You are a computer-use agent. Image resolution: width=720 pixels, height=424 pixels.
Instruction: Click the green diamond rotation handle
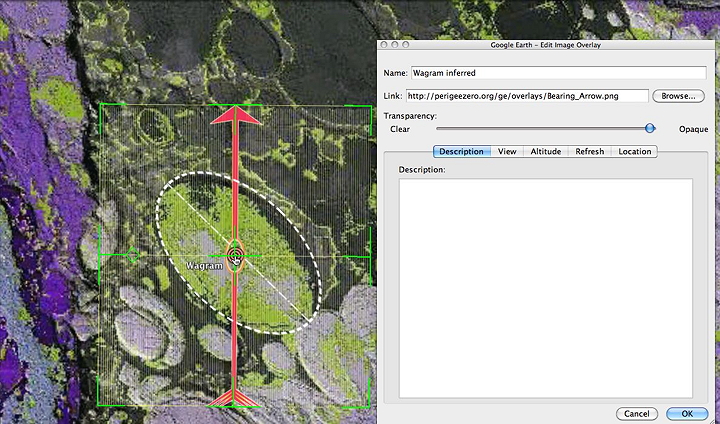[132, 256]
